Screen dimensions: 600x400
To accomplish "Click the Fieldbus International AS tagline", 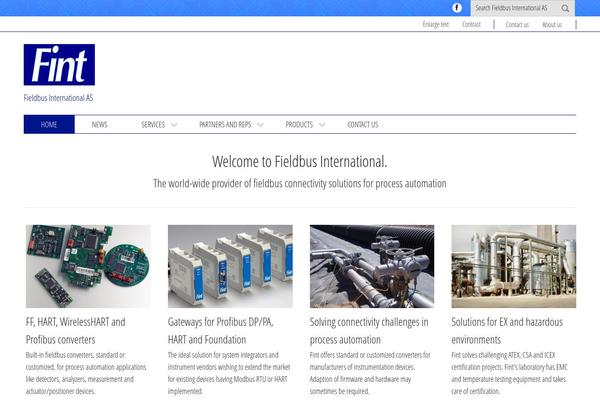I will pos(59,98).
